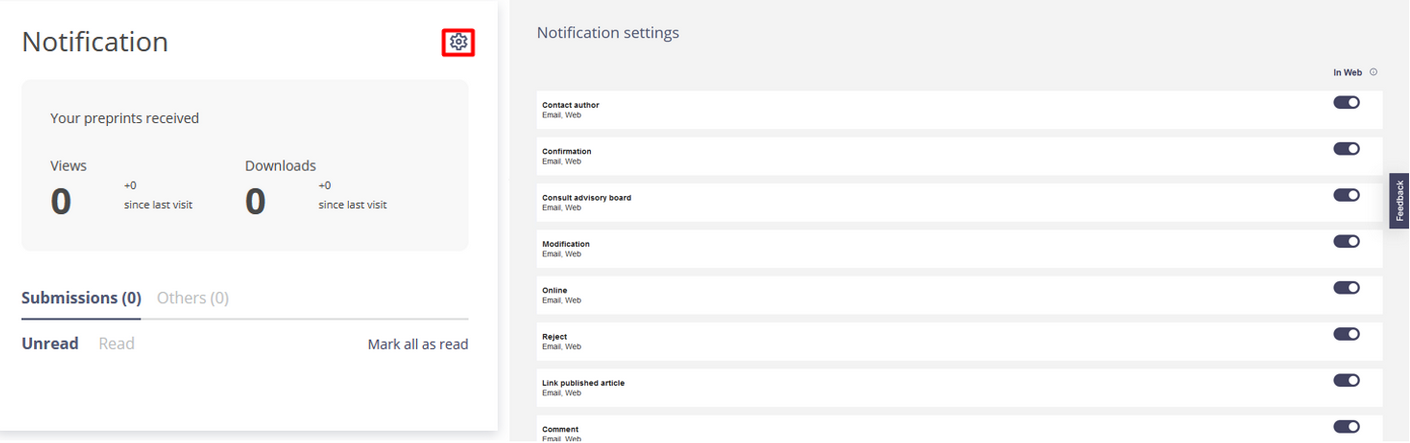Click the Views count number
The image size is (1410, 443).
pyautogui.click(x=61, y=202)
